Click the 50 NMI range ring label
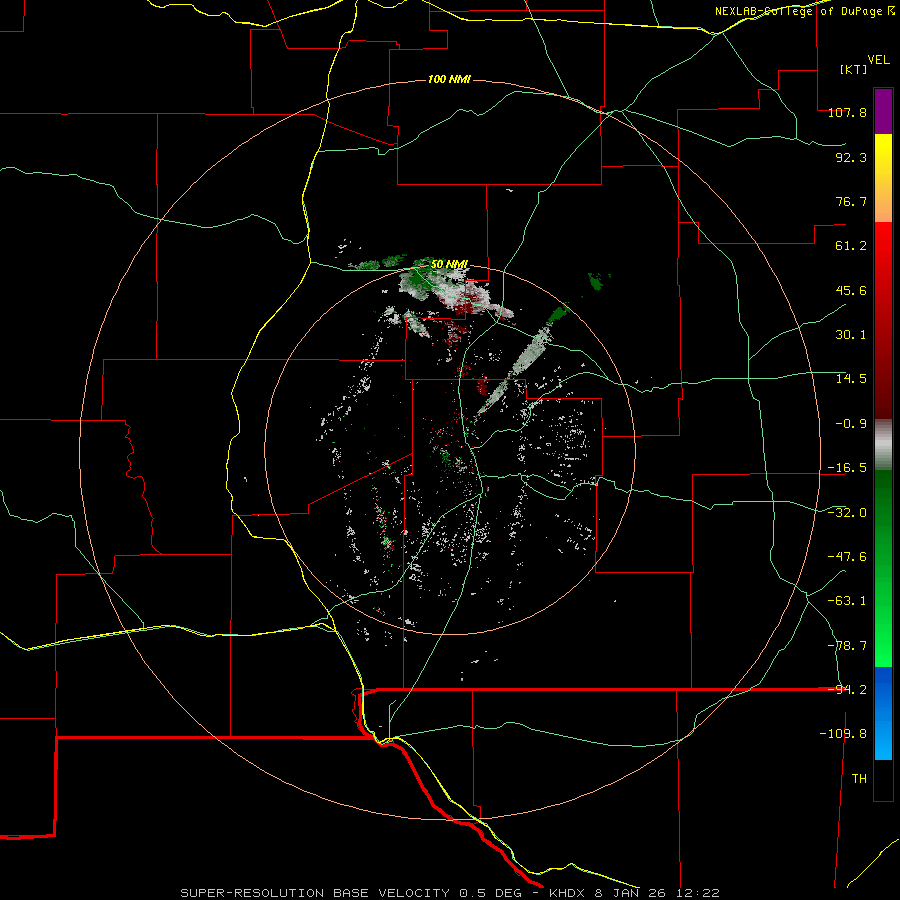Screen dimensions: 900x900 coord(449,265)
